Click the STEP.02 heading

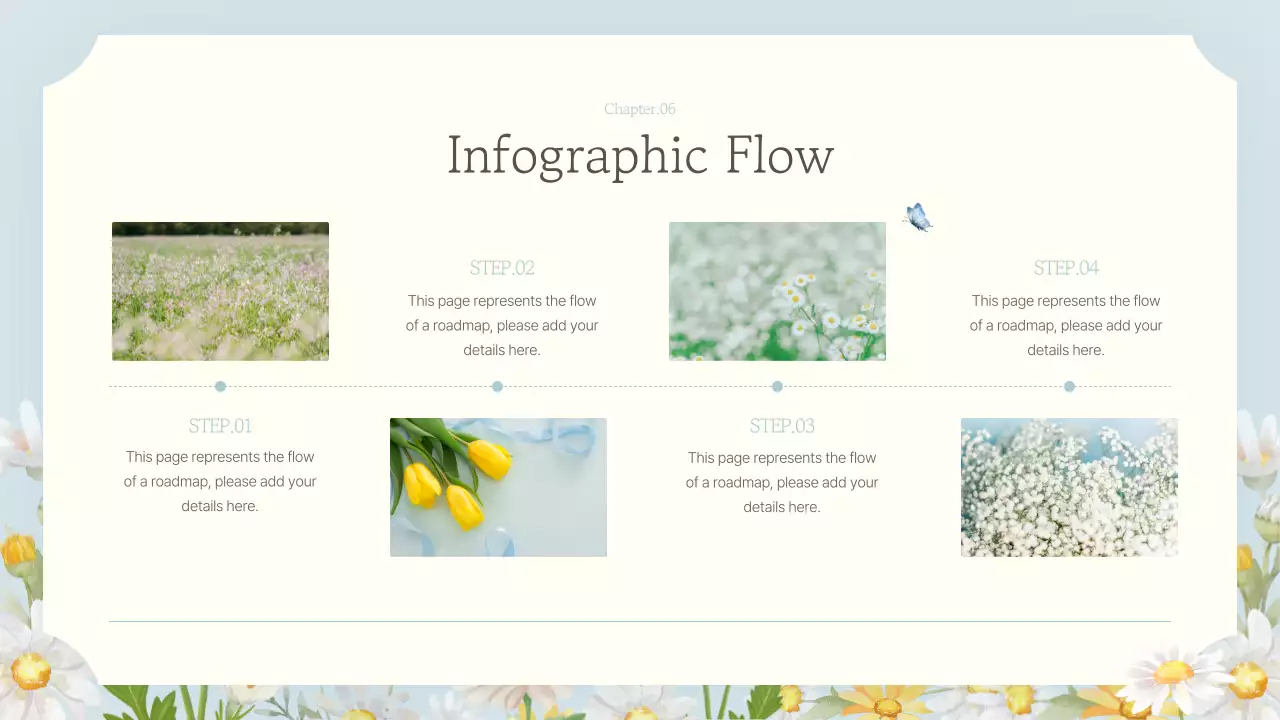point(502,268)
